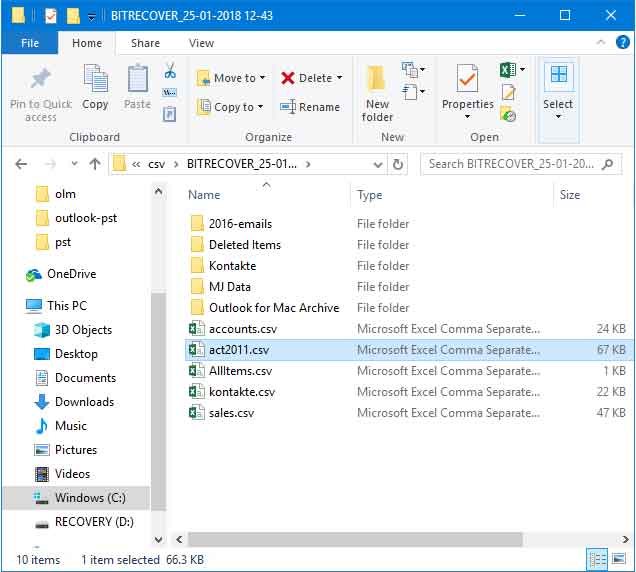The image size is (636, 572).
Task: Click the Rename icon
Action: [x=288, y=107]
